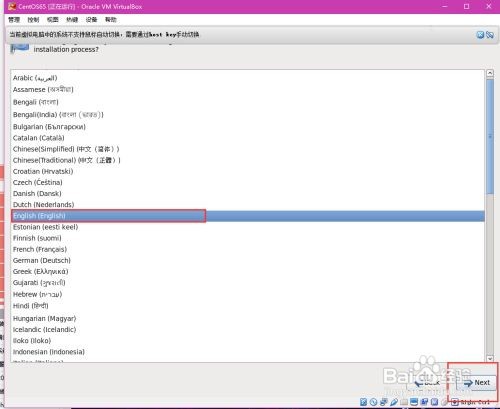Select Danish (Dansk) language
Image resolution: width=500 pixels, height=409 pixels.
[x=247, y=193]
